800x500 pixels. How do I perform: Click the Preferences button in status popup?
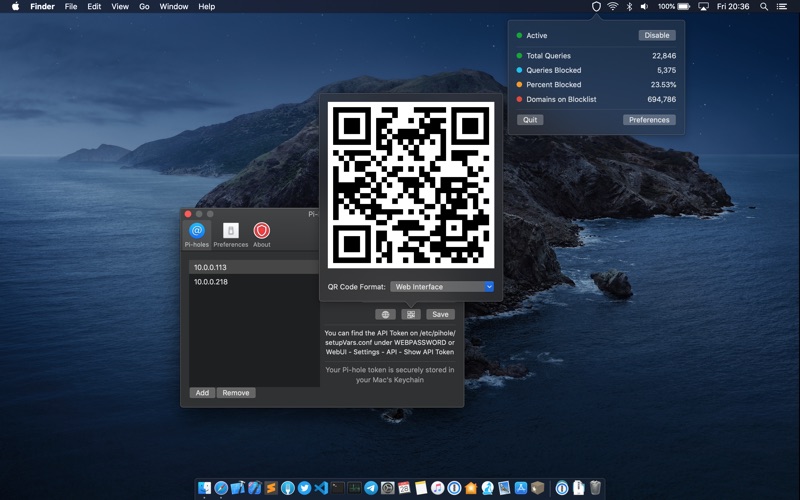(x=649, y=120)
